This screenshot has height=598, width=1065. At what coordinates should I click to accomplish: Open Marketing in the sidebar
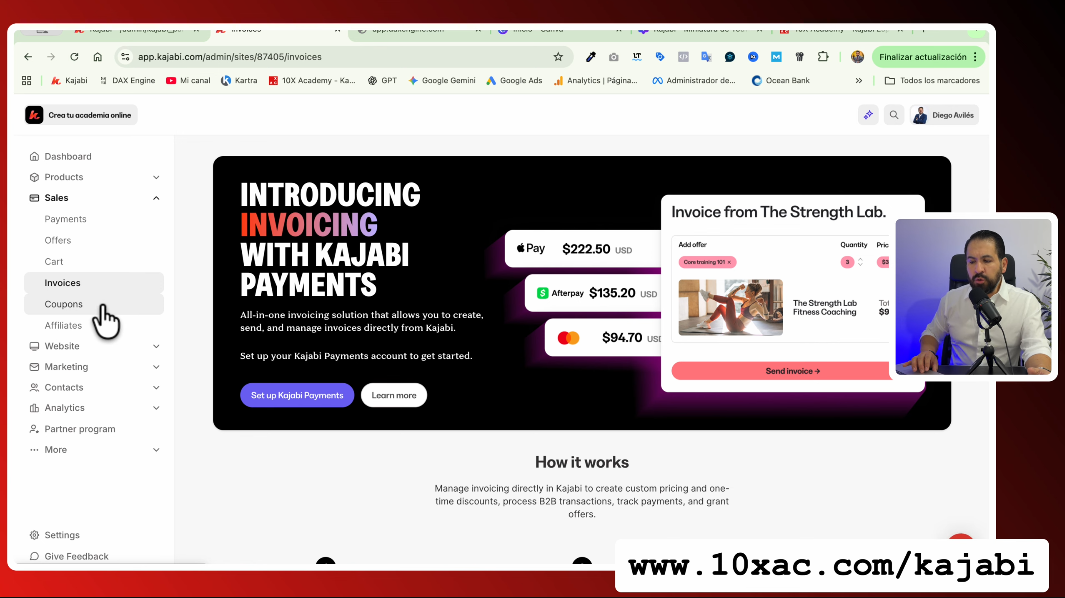66,366
